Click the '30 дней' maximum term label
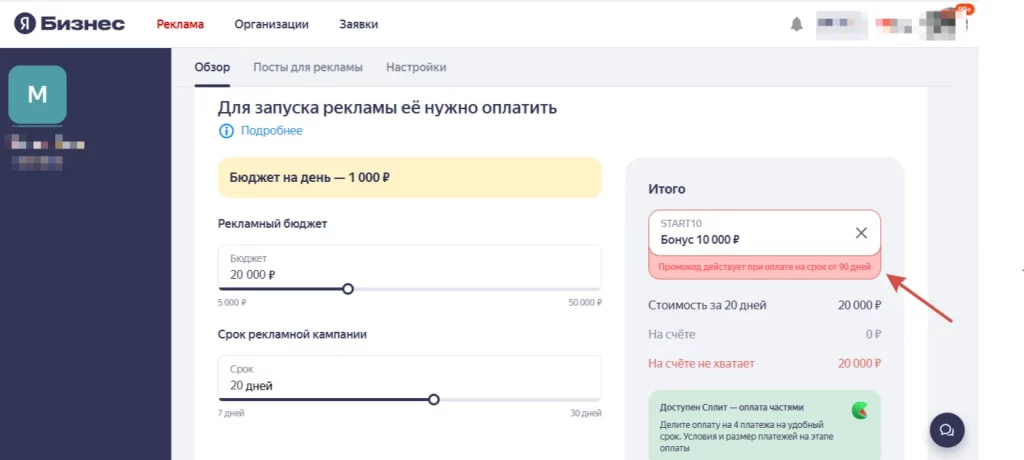 586,413
